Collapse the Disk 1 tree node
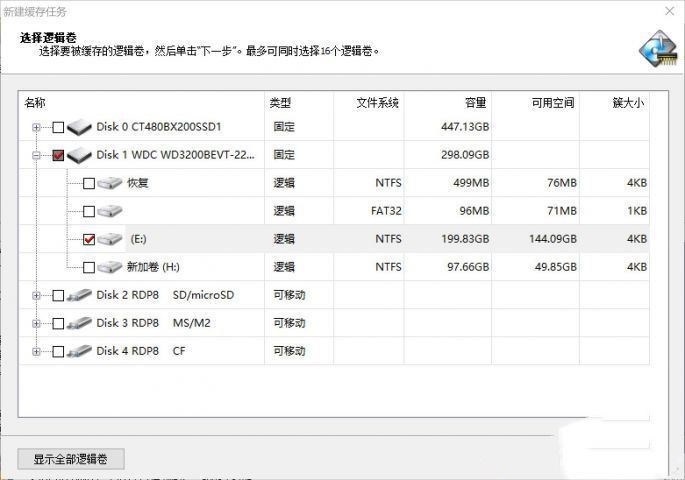This screenshot has width=685, height=480. coord(36,155)
